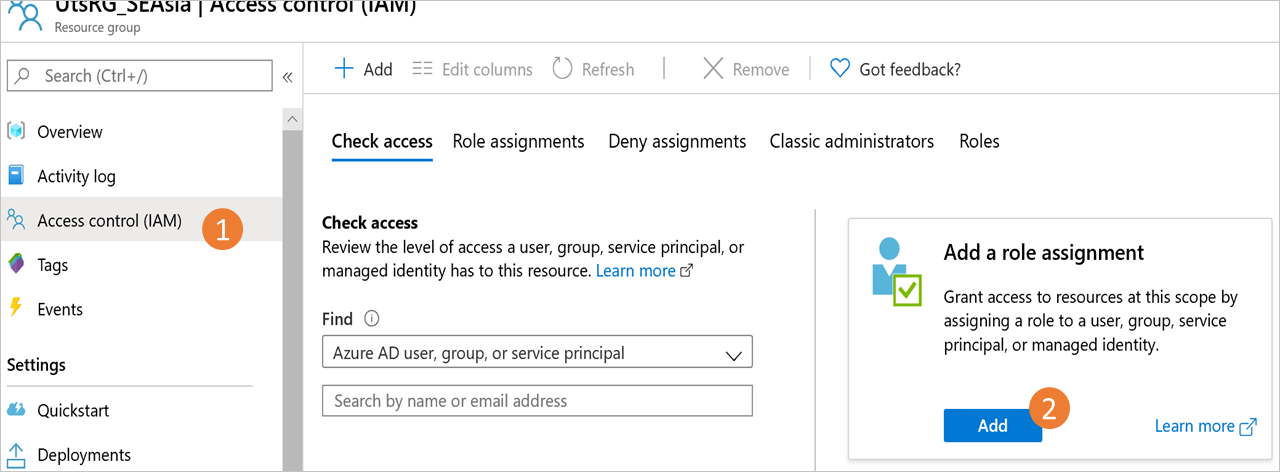1280x472 pixels.
Task: Open Overview from the sidebar
Action: point(69,132)
